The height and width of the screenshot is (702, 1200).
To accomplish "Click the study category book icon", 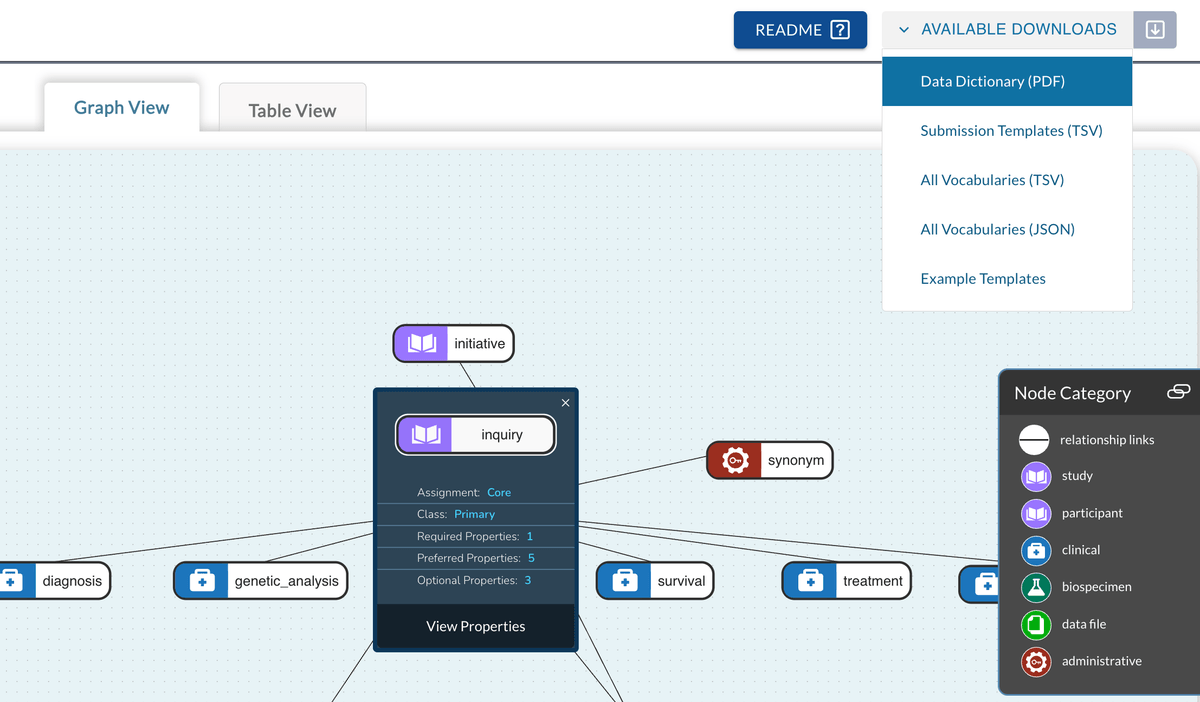I will (x=1035, y=476).
